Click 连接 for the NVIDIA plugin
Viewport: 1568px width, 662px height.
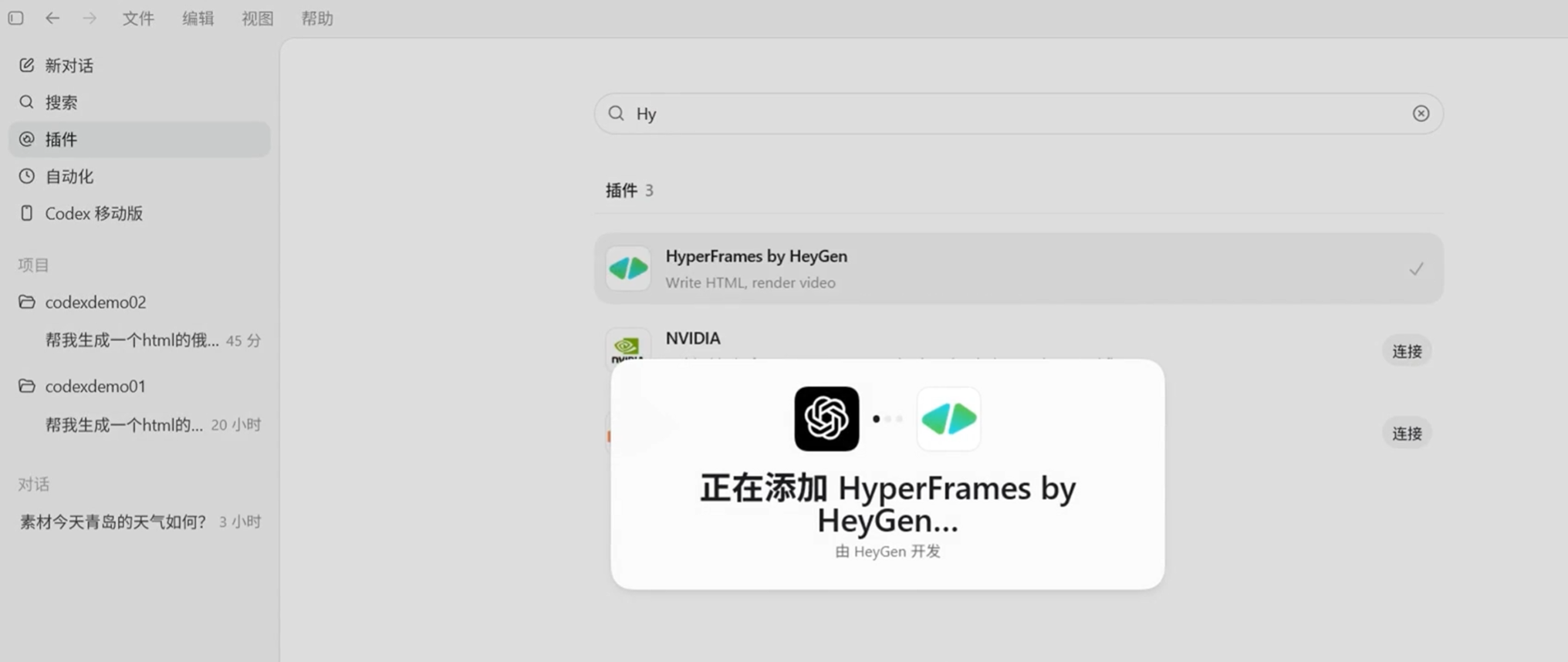(x=1407, y=351)
